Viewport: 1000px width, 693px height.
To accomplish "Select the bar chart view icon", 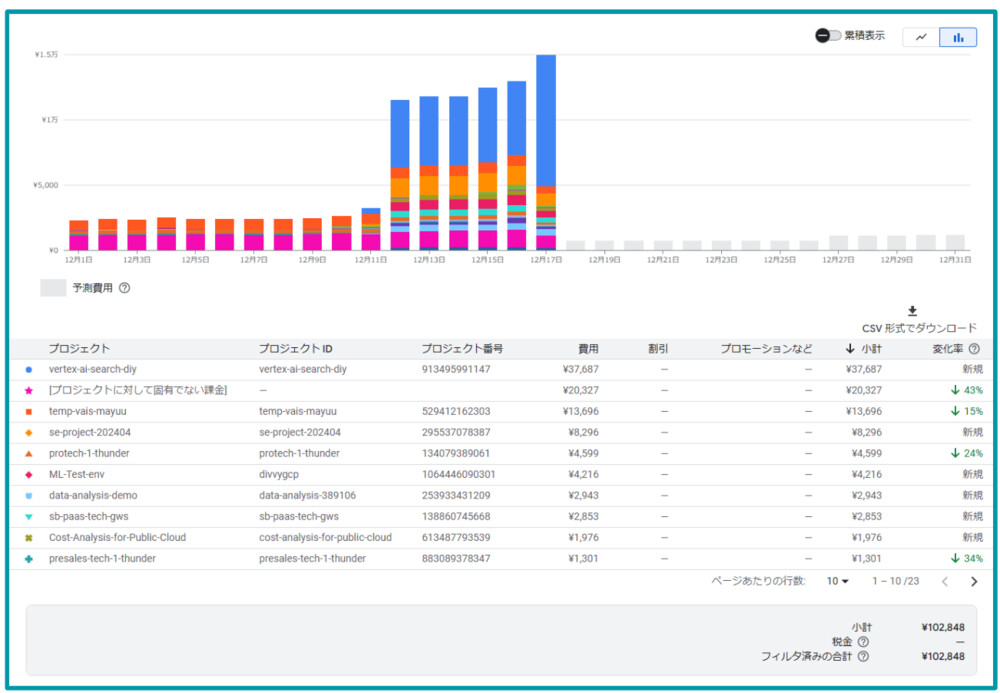I will 958,37.
